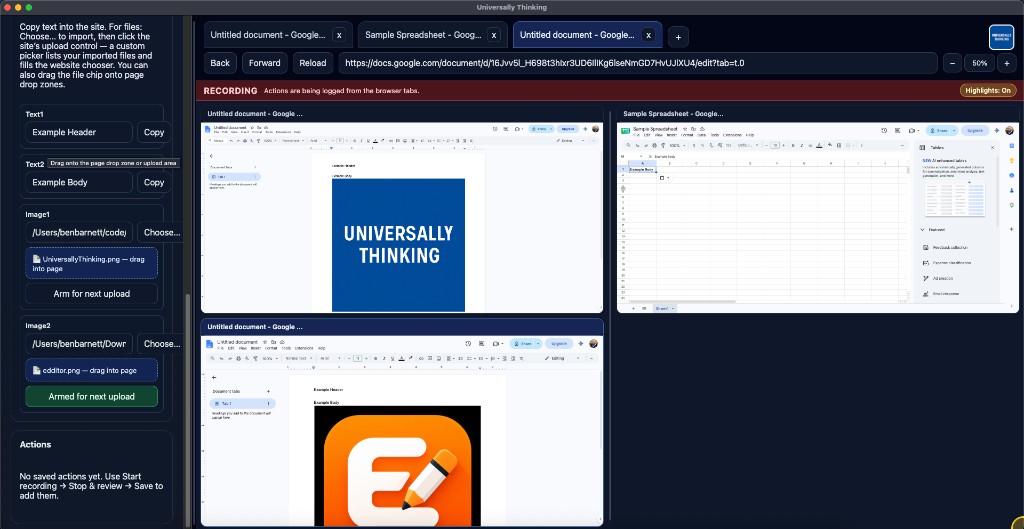
Task: Switch to first Untitled document tab
Action: point(268,35)
